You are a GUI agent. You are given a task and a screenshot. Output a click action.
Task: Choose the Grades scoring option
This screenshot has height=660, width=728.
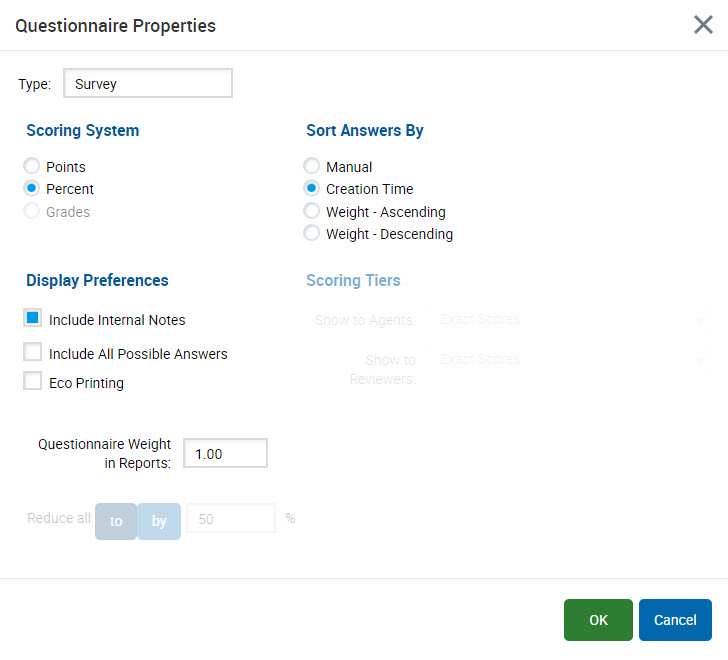point(33,212)
